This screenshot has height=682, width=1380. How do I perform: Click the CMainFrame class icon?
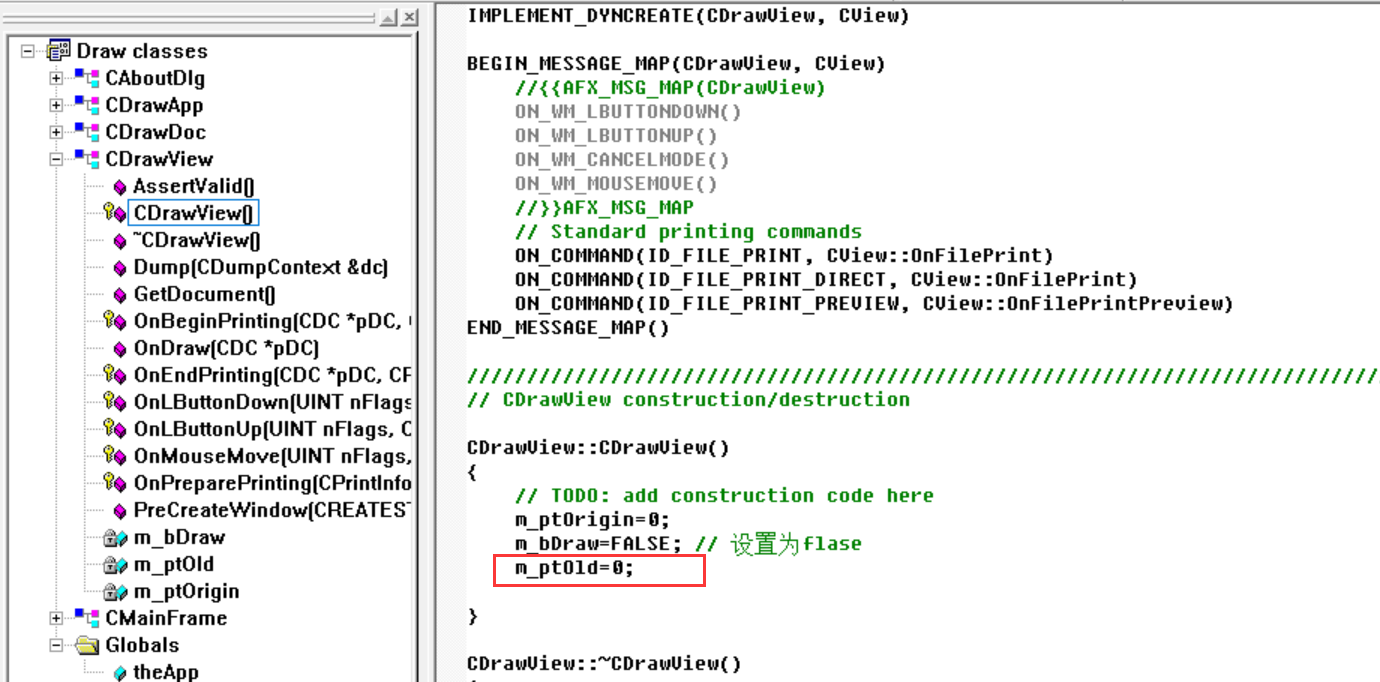pos(87,618)
